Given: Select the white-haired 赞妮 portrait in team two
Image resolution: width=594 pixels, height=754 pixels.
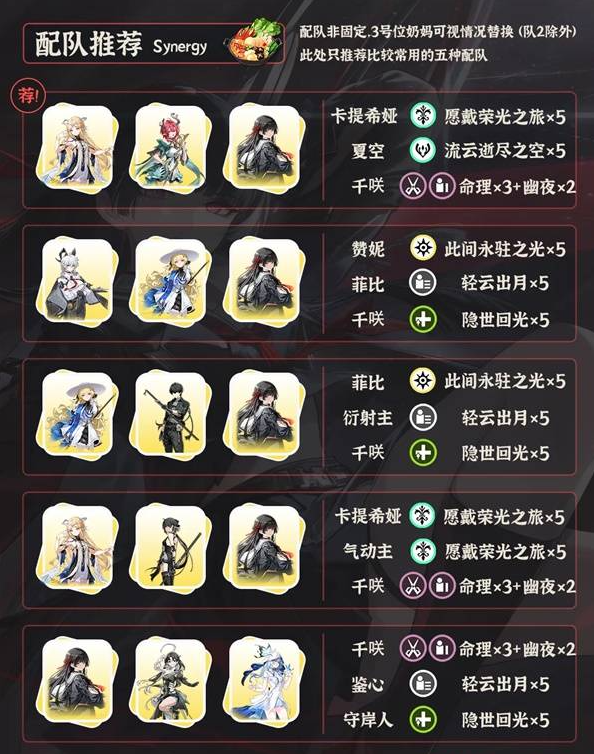Looking at the screenshot, I should point(77,281).
